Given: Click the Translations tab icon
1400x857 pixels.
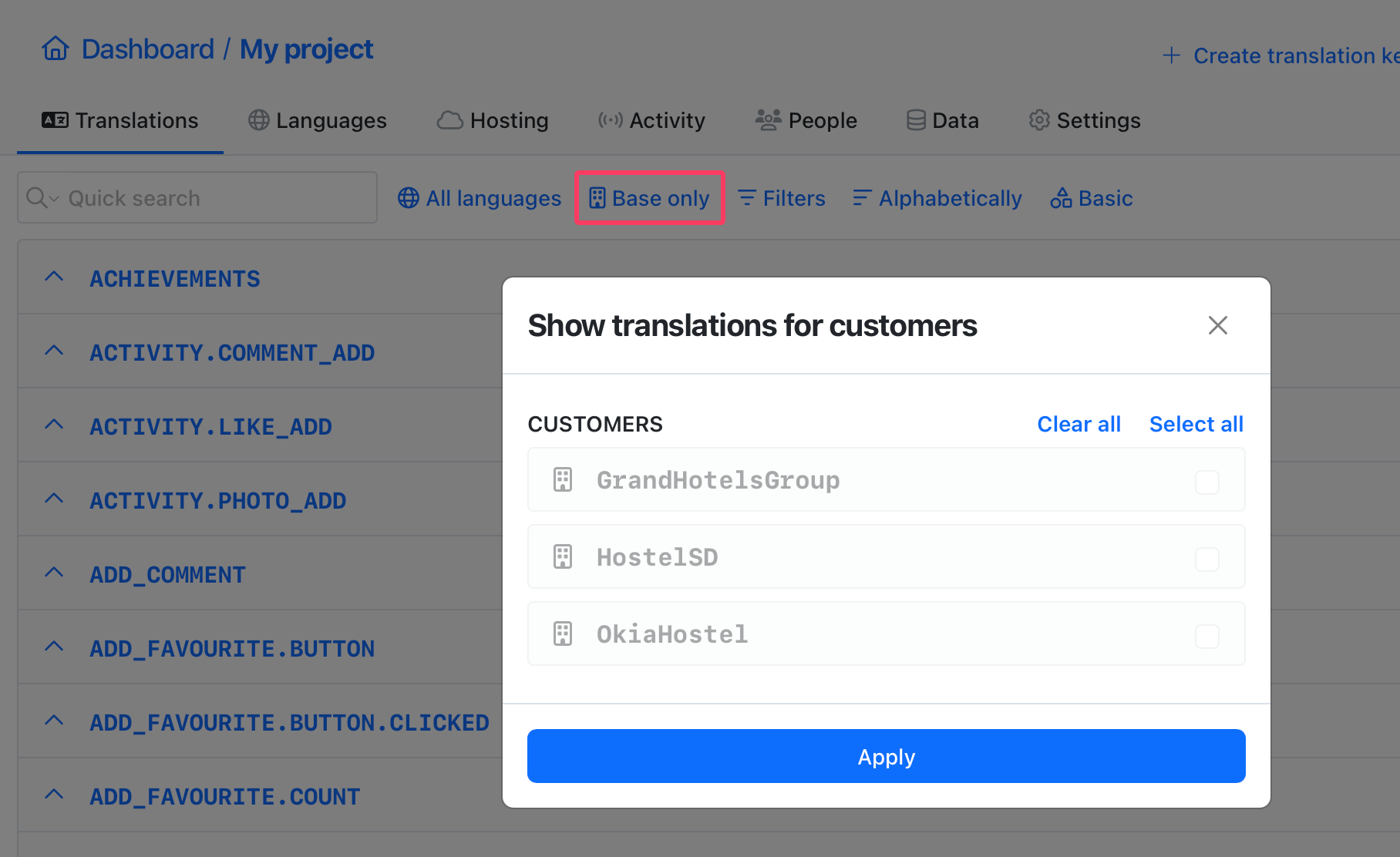Looking at the screenshot, I should [x=55, y=120].
